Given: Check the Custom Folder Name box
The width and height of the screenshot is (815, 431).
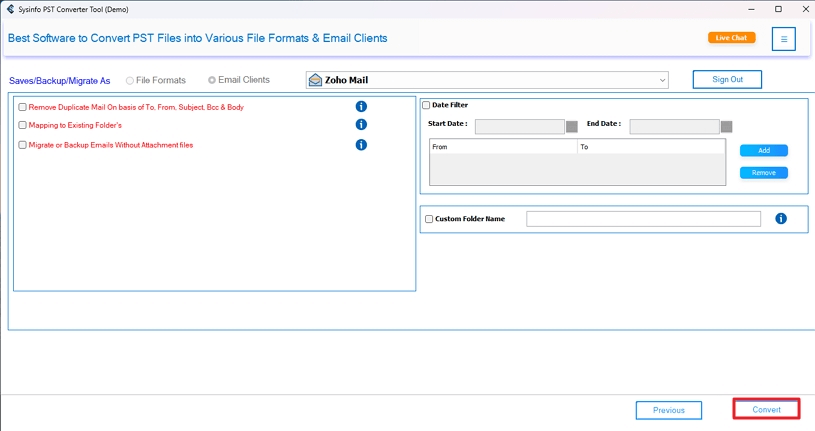Looking at the screenshot, I should coord(429,219).
